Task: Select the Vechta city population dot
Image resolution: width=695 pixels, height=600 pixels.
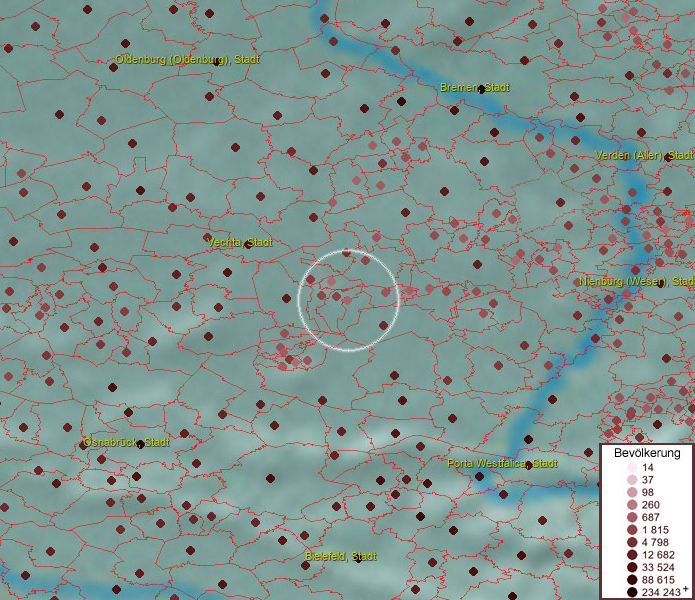Action: [x=248, y=245]
